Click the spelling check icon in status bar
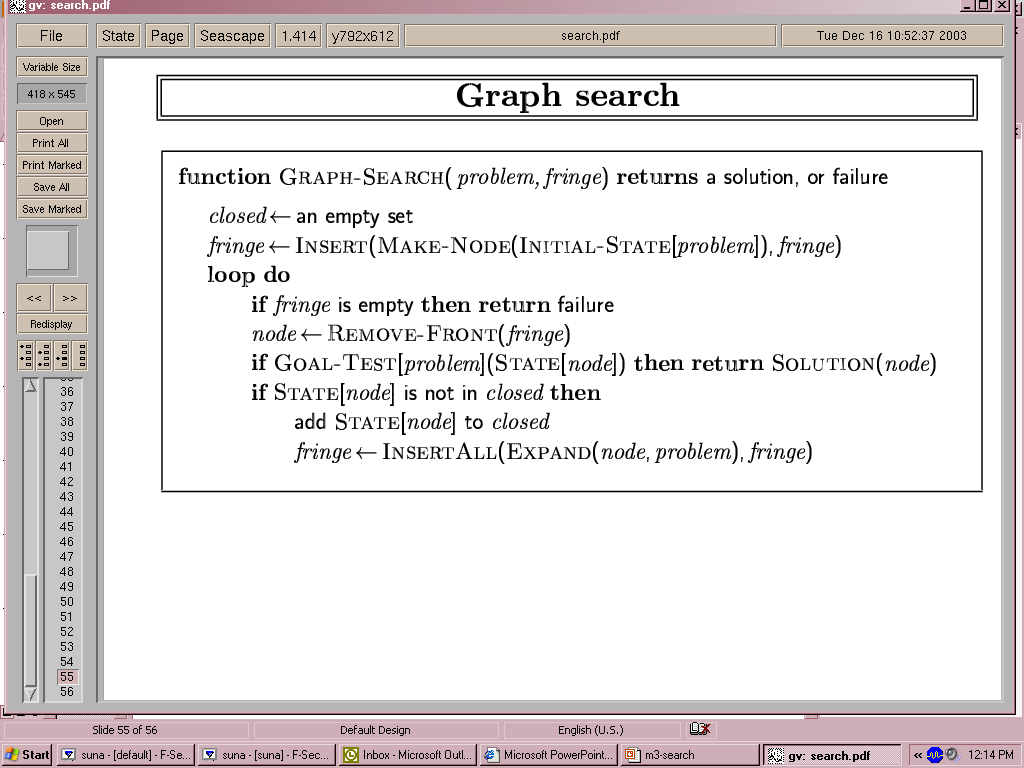The height and width of the screenshot is (768, 1024). pos(700,730)
